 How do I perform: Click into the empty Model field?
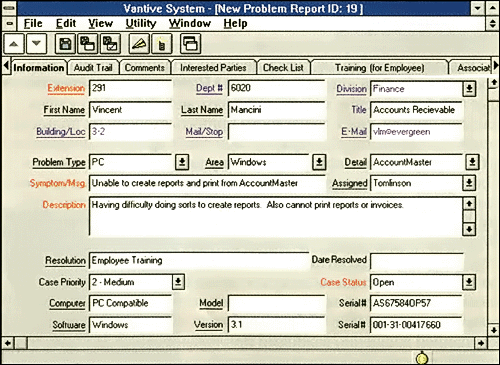(x=277, y=303)
